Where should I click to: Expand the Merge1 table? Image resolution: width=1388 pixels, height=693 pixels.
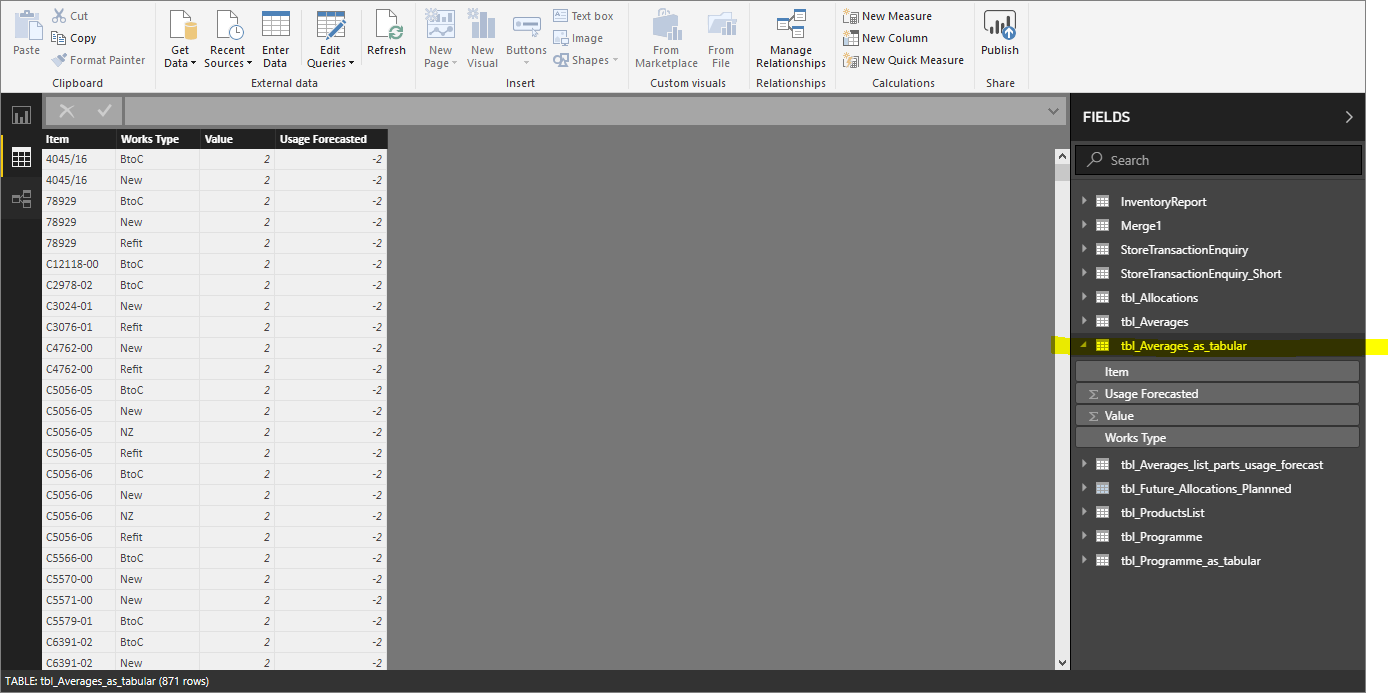click(x=1084, y=225)
